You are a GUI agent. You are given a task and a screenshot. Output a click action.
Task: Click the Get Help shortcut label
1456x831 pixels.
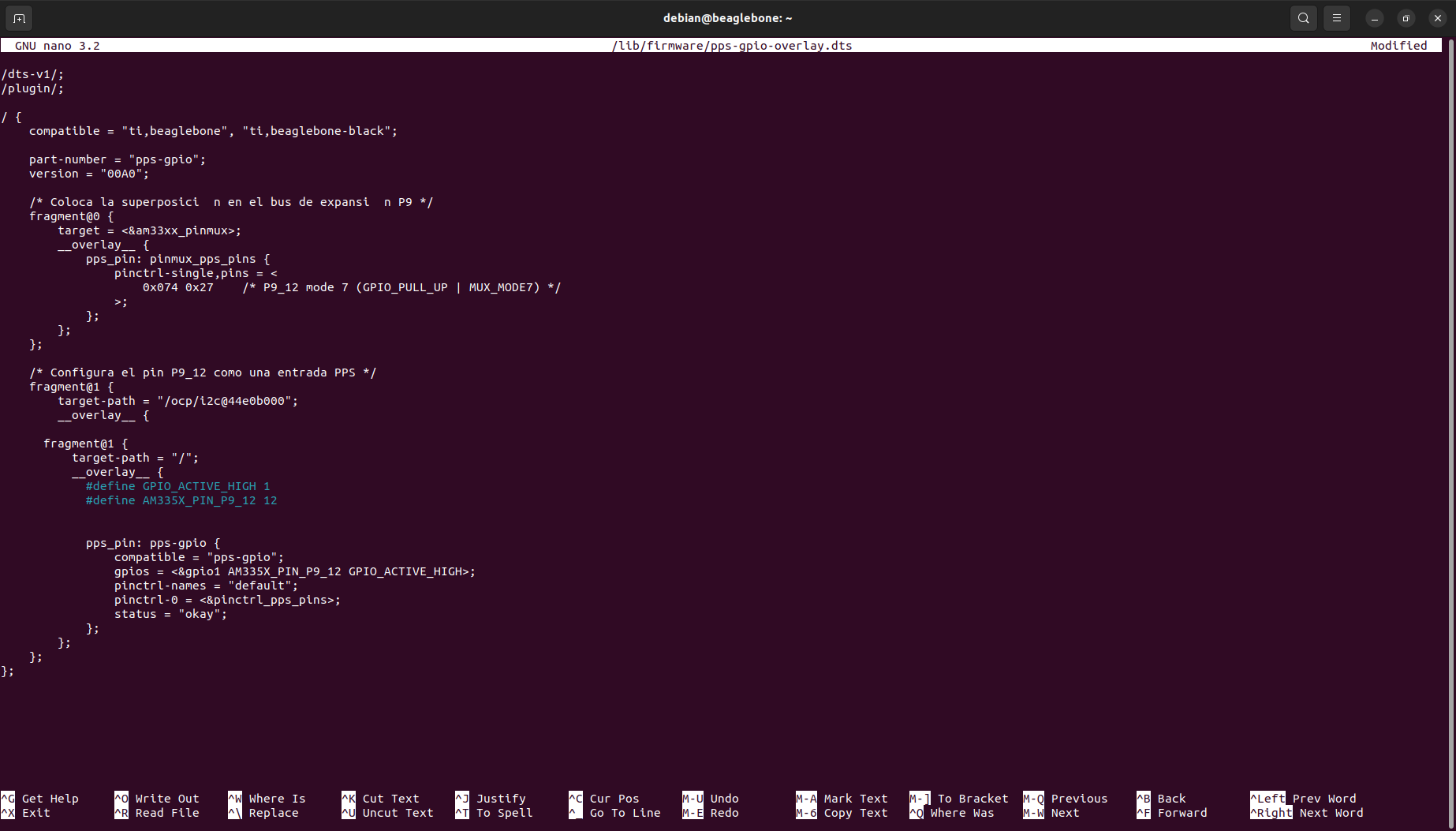click(x=50, y=799)
